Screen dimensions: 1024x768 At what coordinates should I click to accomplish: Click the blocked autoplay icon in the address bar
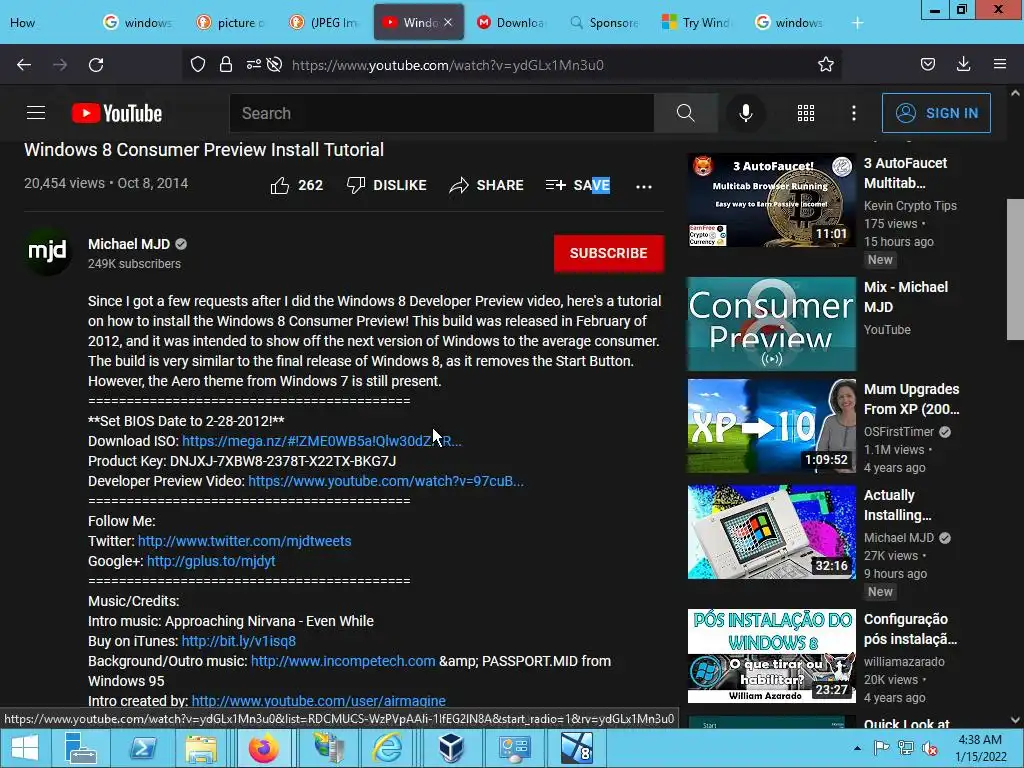coord(275,64)
